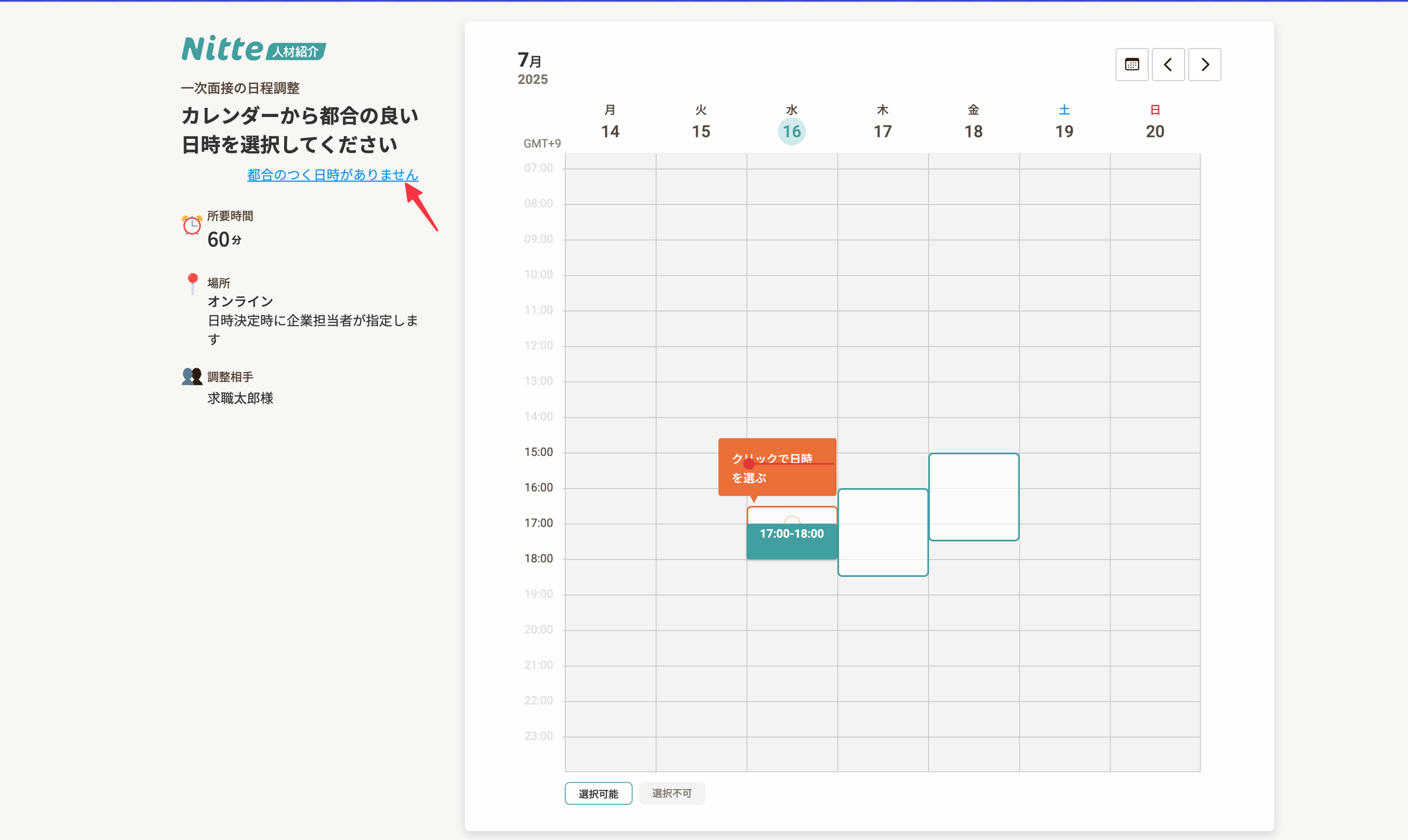This screenshot has width=1408, height=840.
Task: Click the 60分 duration value
Action: (224, 239)
